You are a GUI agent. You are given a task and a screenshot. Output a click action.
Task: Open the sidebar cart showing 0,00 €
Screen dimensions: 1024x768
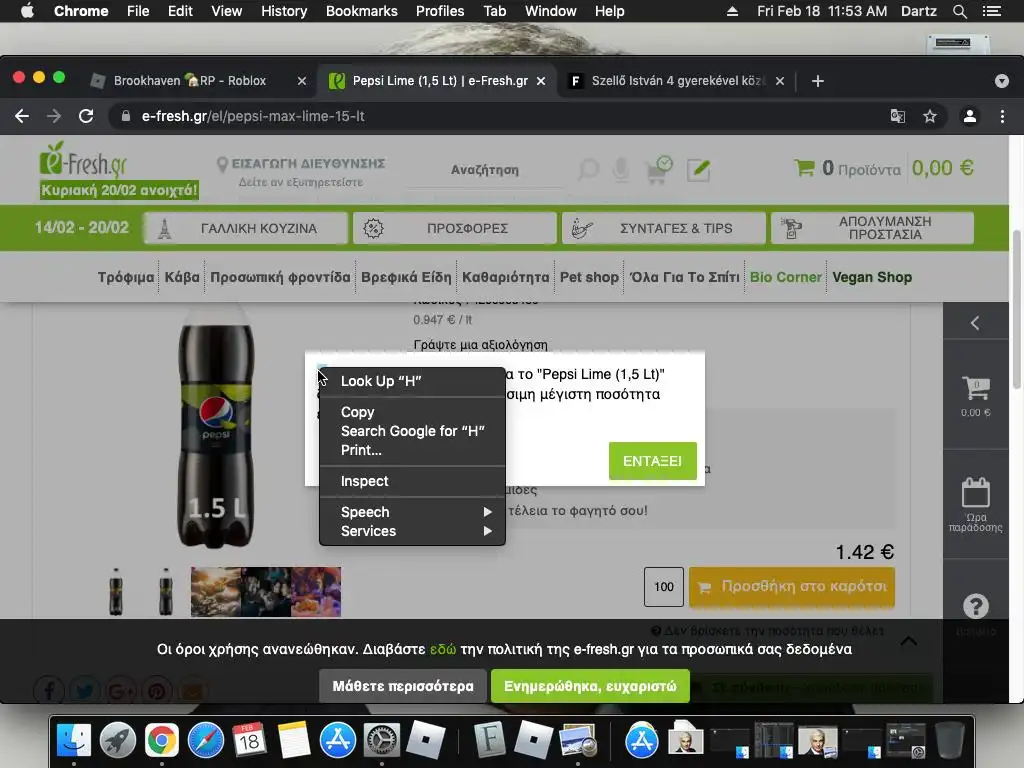(976, 395)
